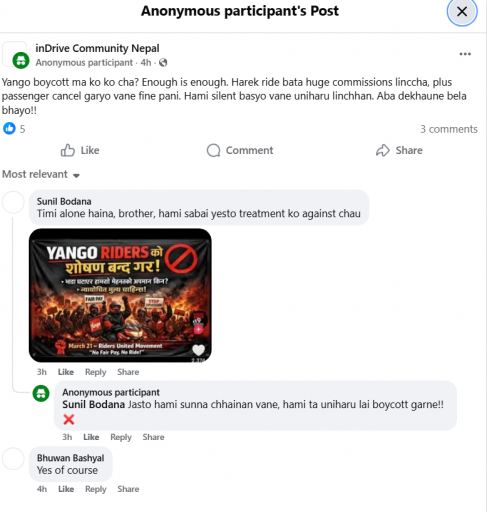Click the green anonymous participant avatar in header
The image size is (487, 512).
point(21,61)
